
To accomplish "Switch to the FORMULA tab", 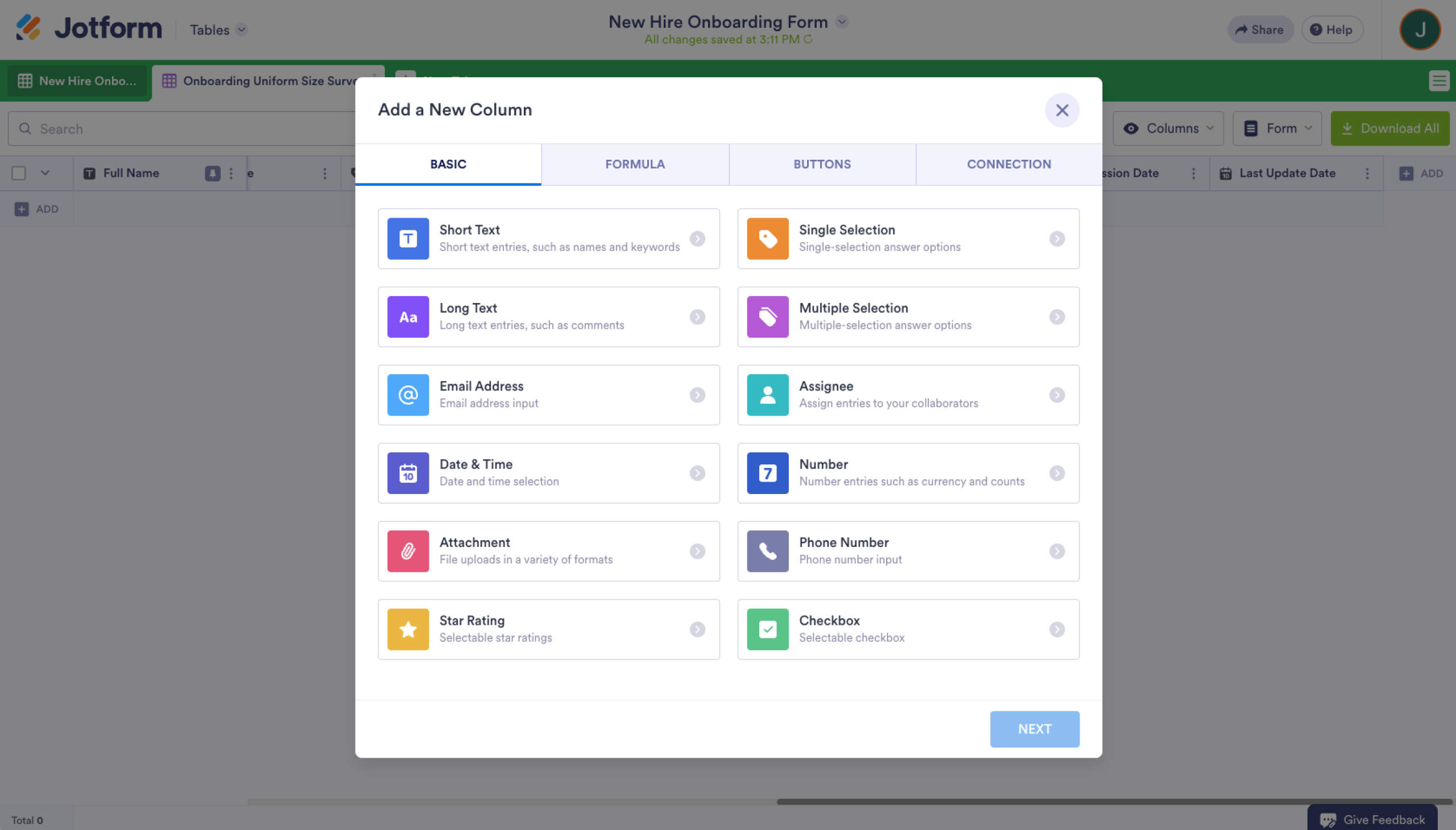I will (634, 164).
